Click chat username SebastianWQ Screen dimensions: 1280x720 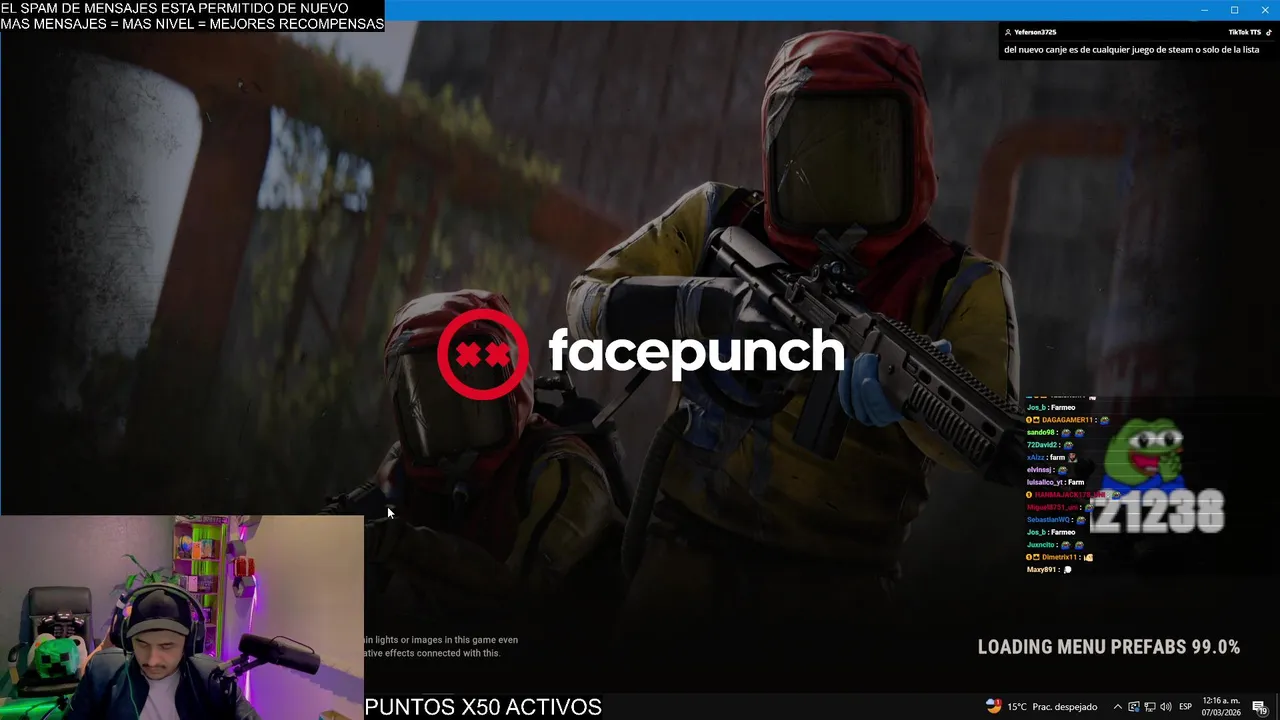(x=1049, y=520)
